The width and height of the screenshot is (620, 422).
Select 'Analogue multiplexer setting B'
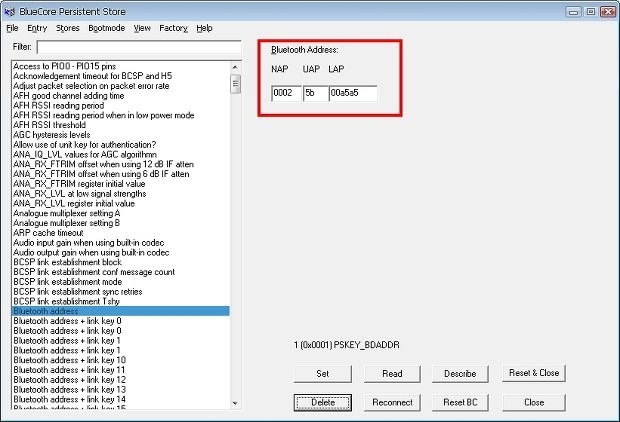point(121,223)
